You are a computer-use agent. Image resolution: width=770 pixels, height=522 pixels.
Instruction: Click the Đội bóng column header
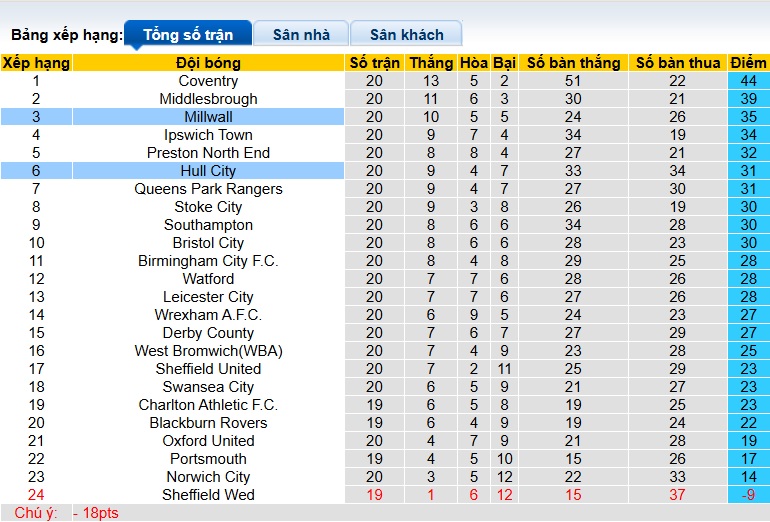pyautogui.click(x=208, y=63)
